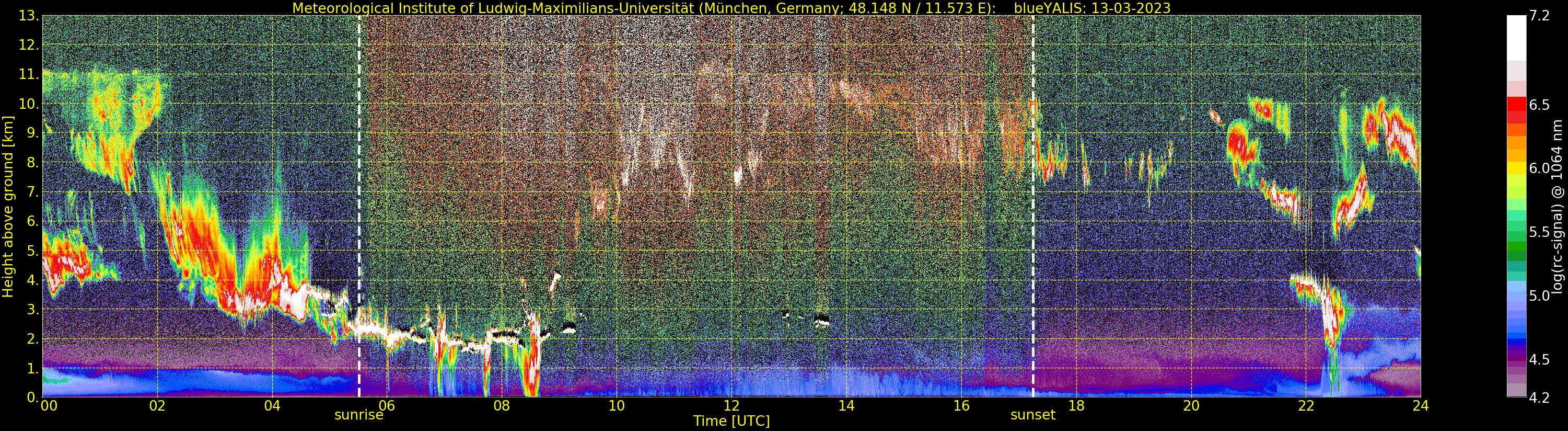Pick the red colorbar segment beside 6.5

click(1516, 104)
